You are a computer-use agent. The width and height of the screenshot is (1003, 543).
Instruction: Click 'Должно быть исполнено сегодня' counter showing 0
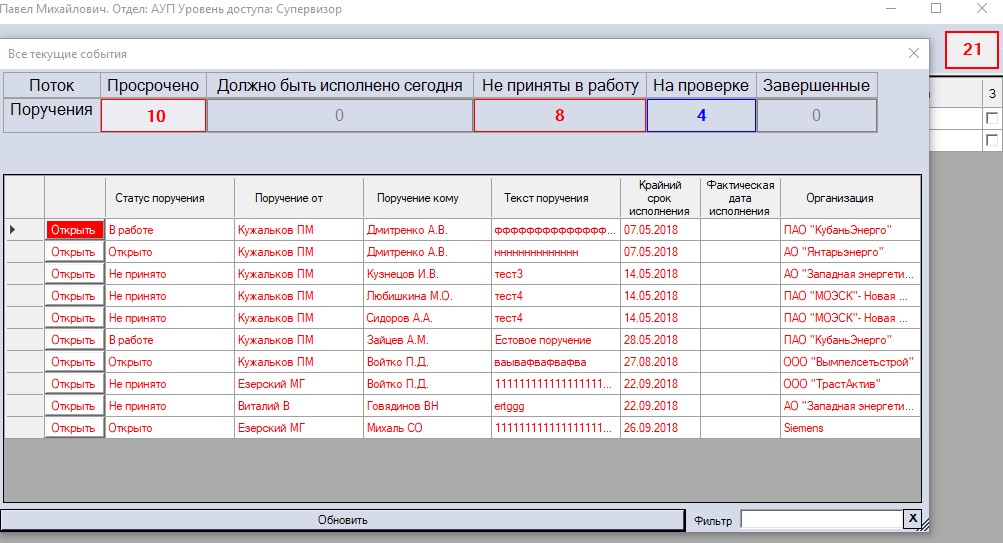pos(339,116)
